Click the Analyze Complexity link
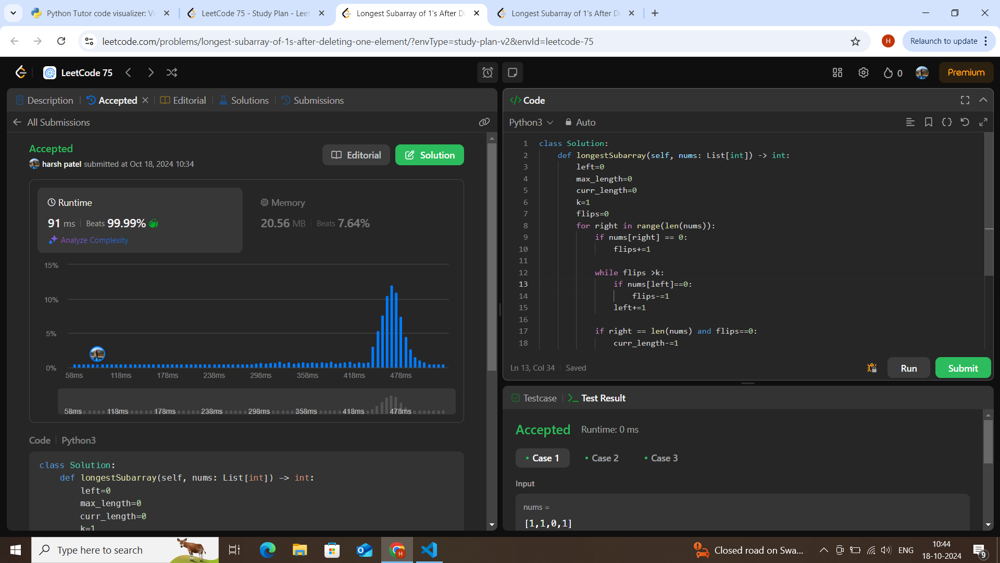The width and height of the screenshot is (1000, 563). point(89,240)
